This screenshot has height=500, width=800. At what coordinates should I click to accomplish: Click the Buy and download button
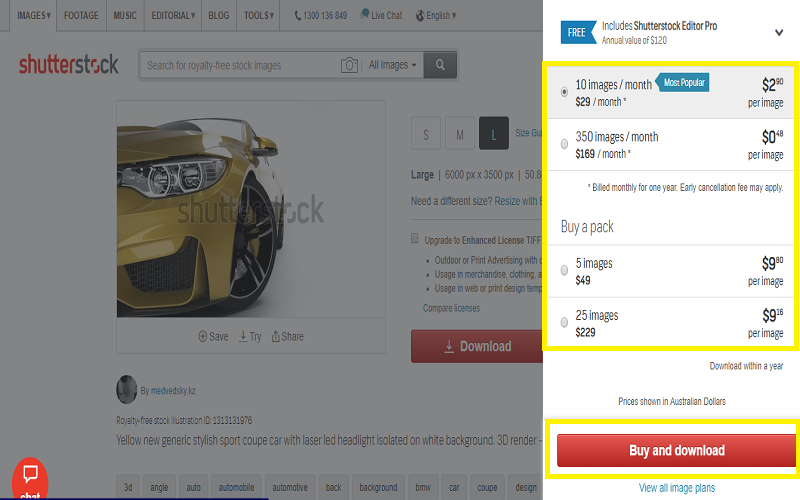tap(676, 451)
